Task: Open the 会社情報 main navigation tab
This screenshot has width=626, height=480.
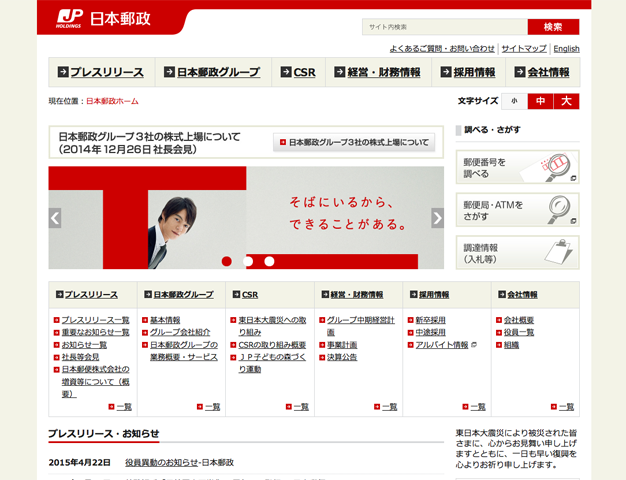Action: tap(543, 72)
